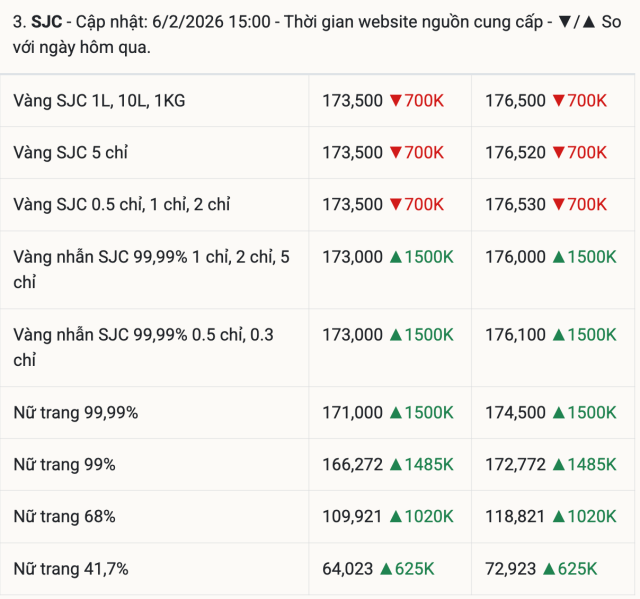The height and width of the screenshot is (599, 640).
Task: Select the 'Nữ trang 99,99%' row label
Action: [75, 413]
